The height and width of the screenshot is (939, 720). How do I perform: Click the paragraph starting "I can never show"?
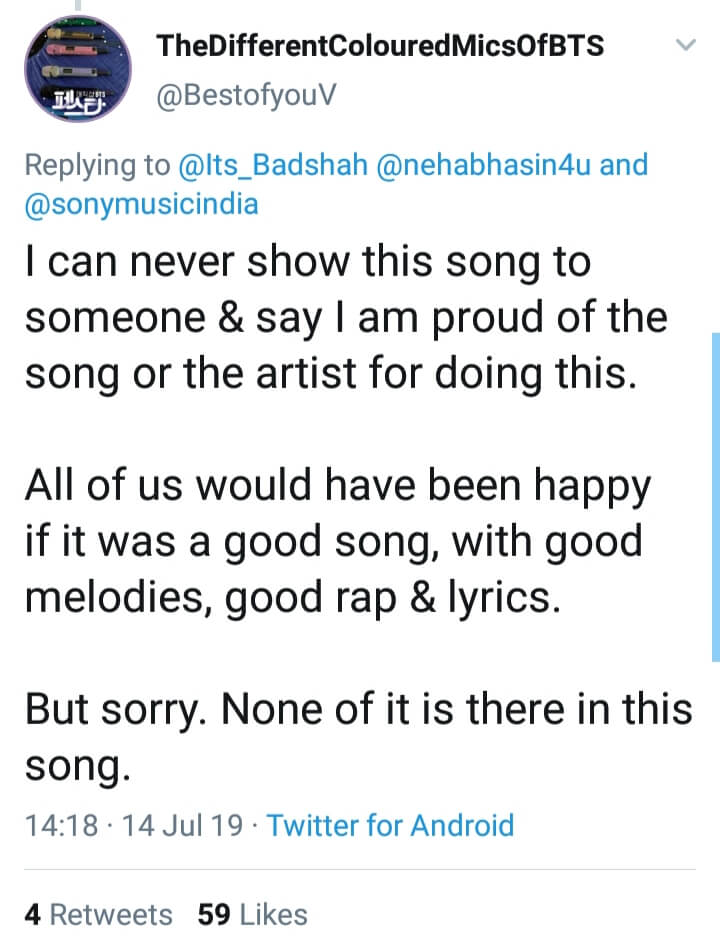tap(345, 320)
